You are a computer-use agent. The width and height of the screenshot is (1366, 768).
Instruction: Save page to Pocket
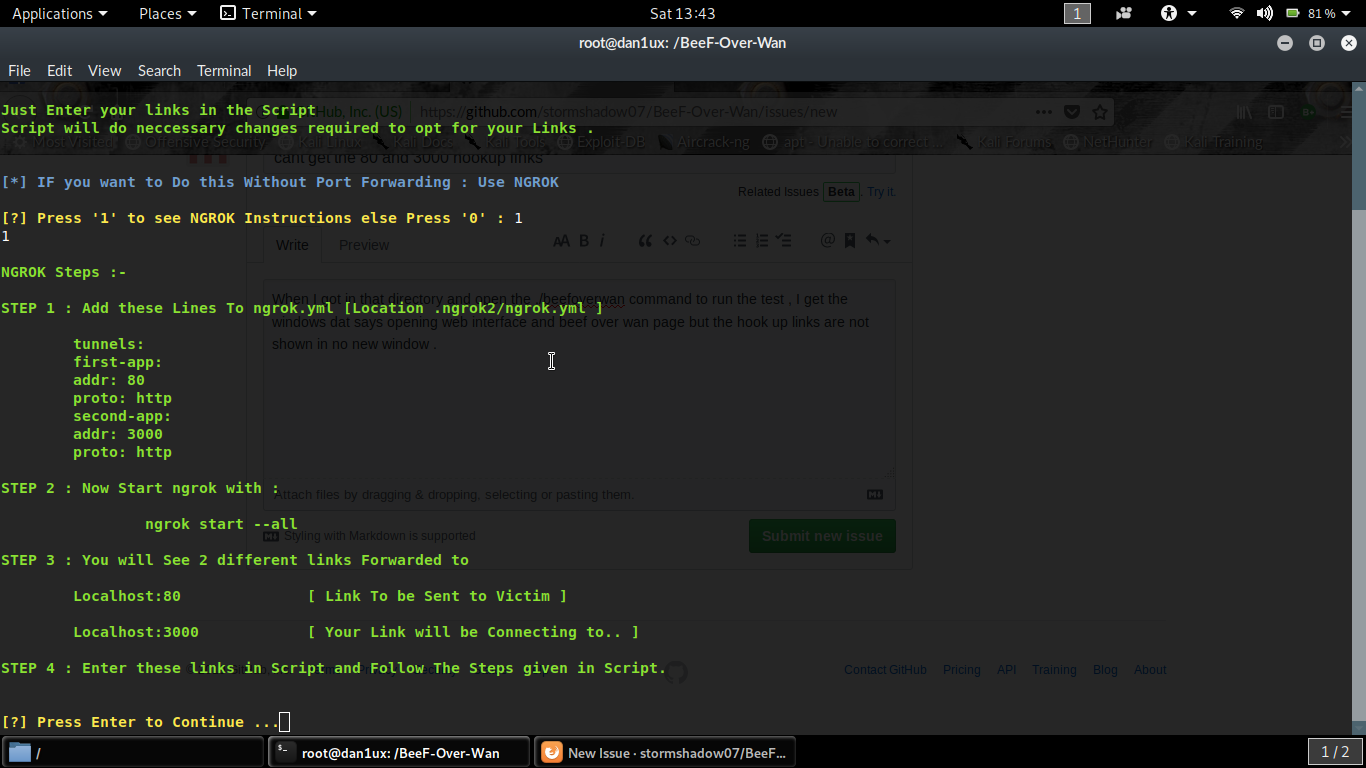1072,112
